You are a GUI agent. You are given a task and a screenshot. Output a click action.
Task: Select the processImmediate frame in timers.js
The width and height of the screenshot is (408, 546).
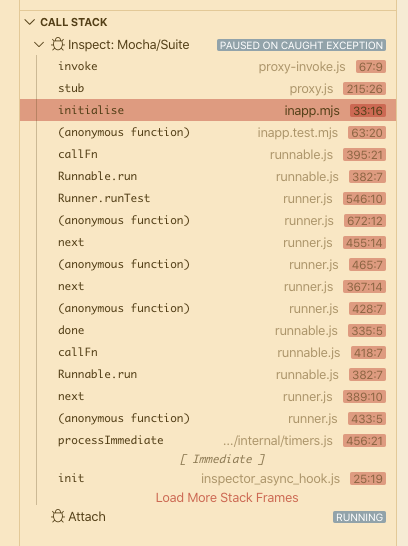(x=208, y=440)
